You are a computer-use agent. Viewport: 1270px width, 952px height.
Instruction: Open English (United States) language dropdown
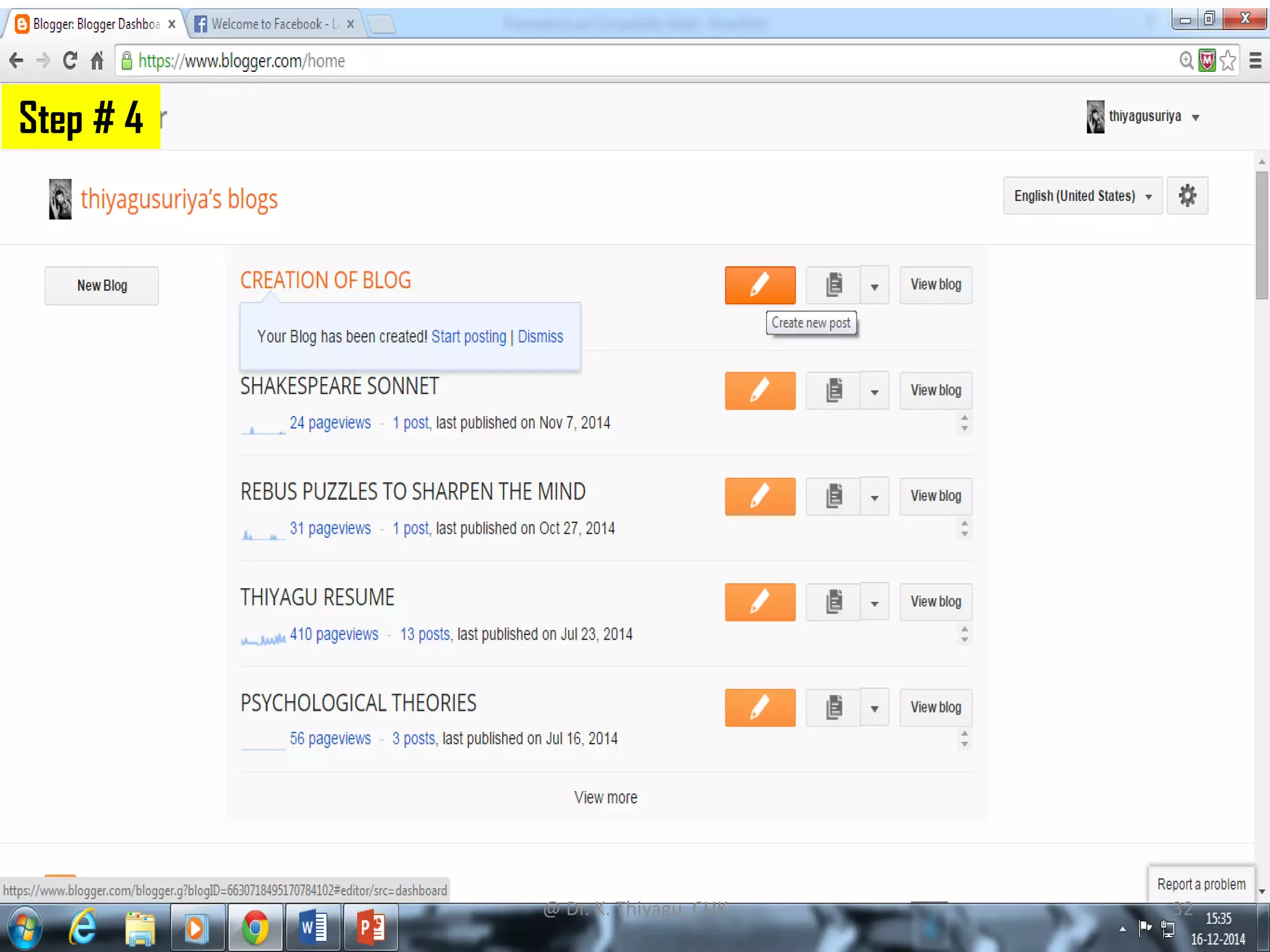1082,196
